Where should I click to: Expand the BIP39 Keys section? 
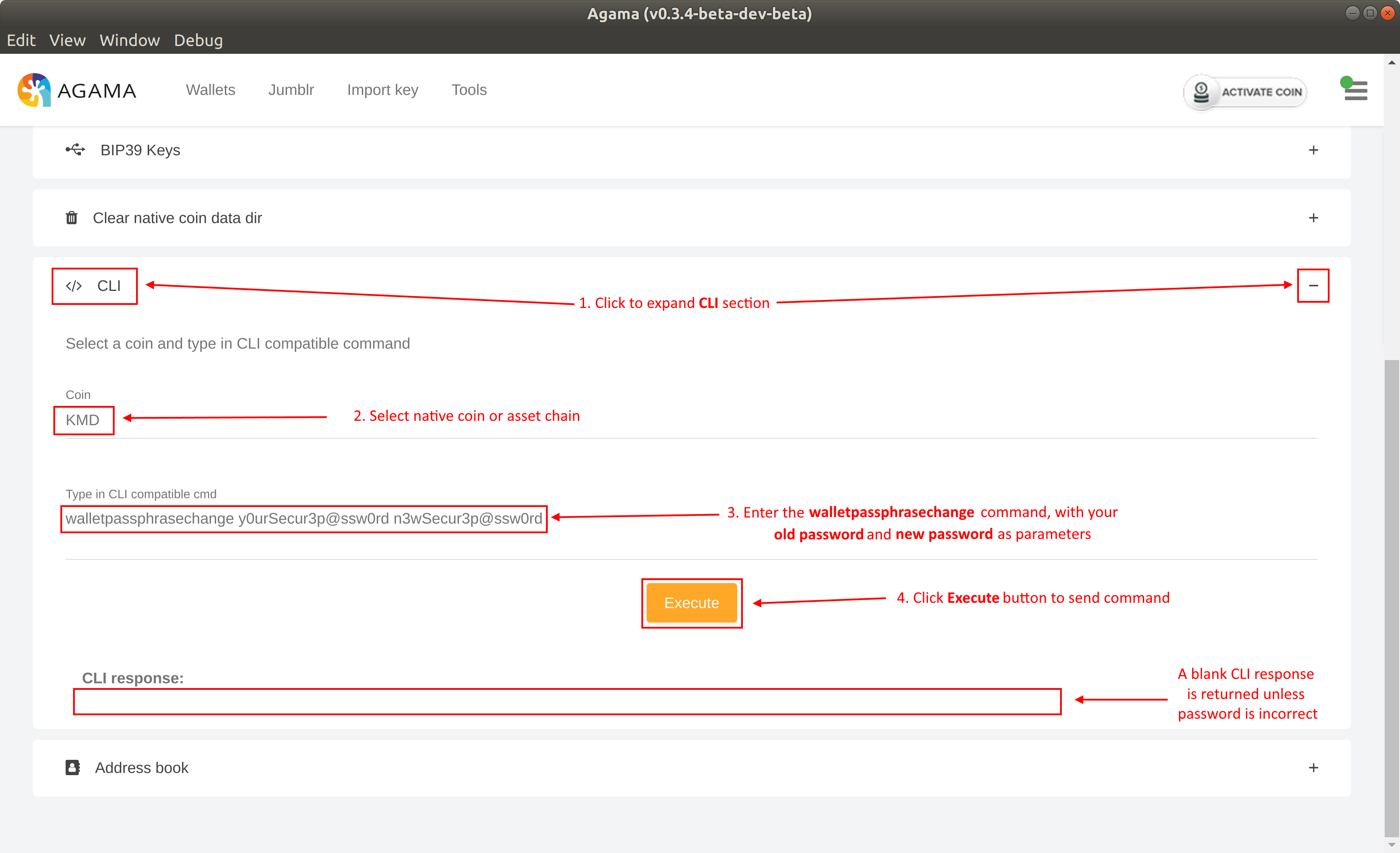tap(1313, 150)
